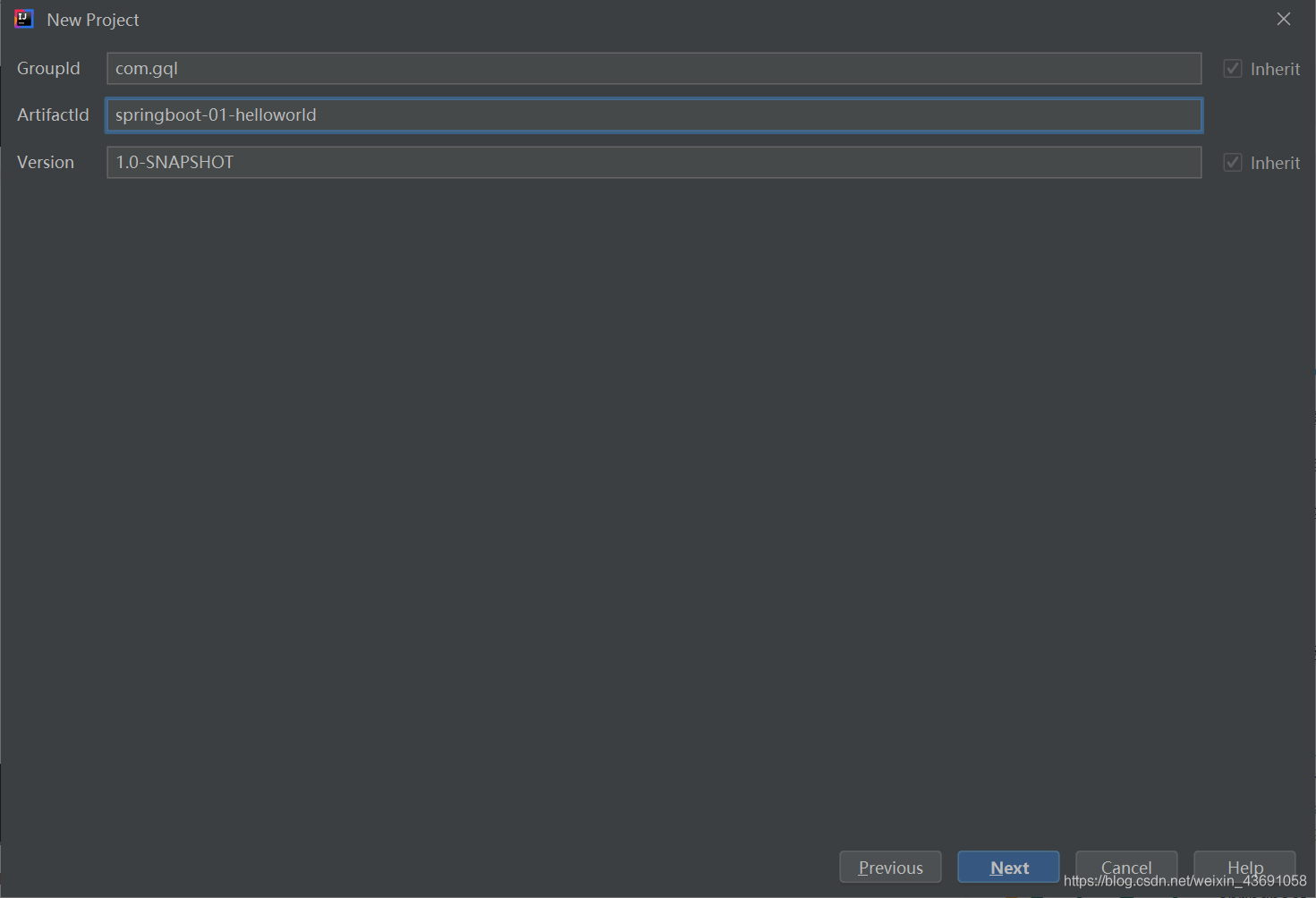1316x898 pixels.
Task: Focus the ArtifactId springboot-01-helloworld field
Action: pyautogui.click(x=654, y=115)
